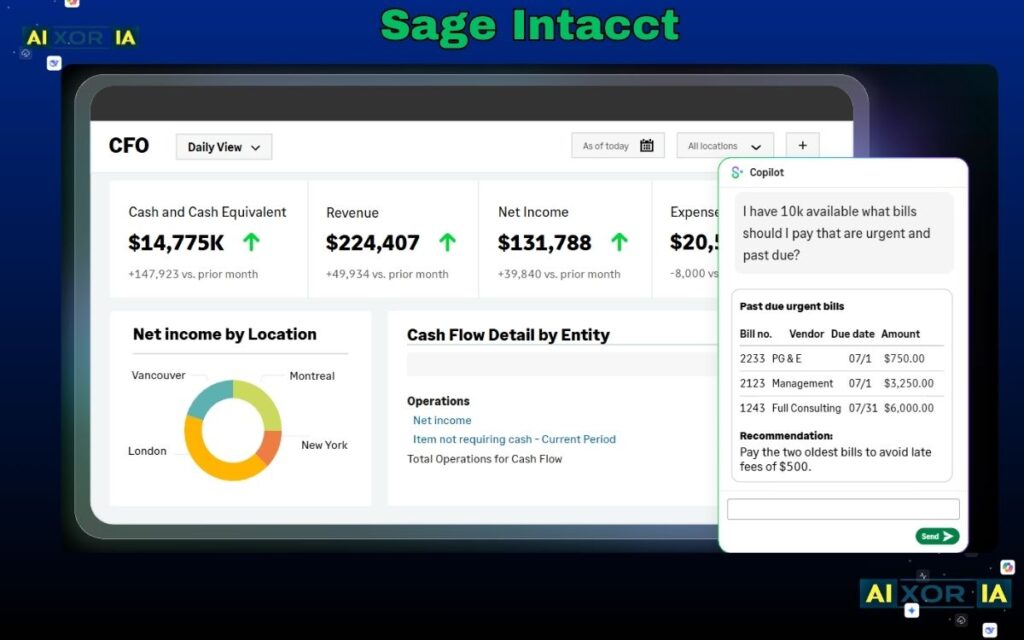Click the green up-arrow beside Cash and Cash Equivalent

click(251, 242)
